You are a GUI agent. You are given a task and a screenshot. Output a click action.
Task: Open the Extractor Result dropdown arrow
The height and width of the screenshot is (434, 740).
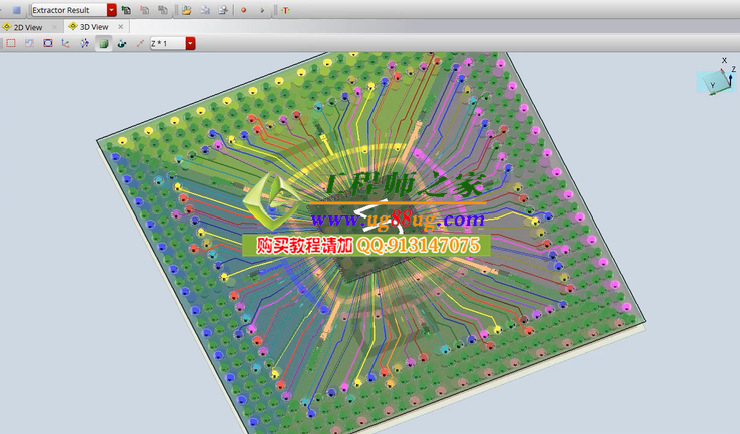(111, 9)
